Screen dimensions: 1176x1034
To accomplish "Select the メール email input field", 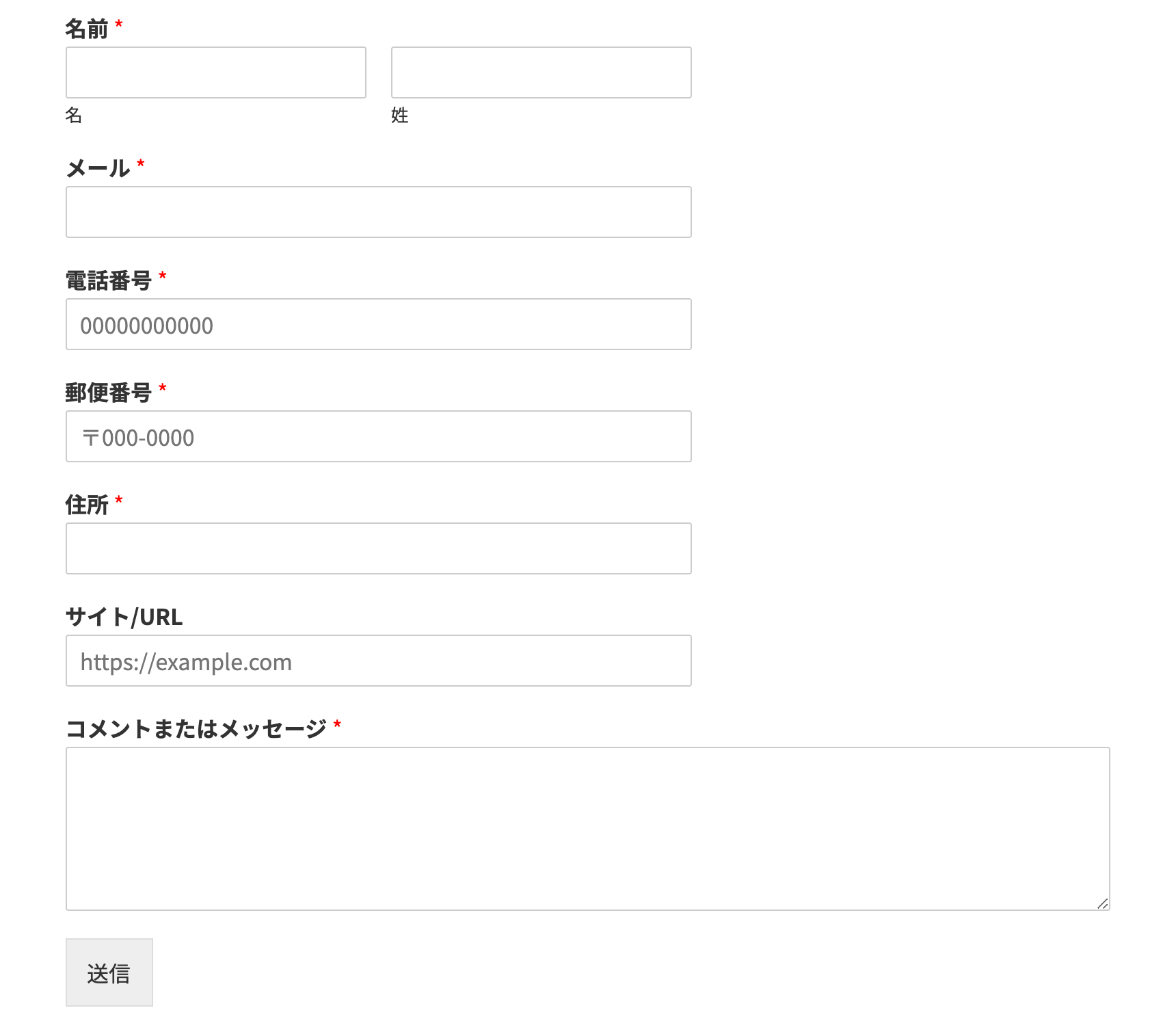I will (378, 212).
